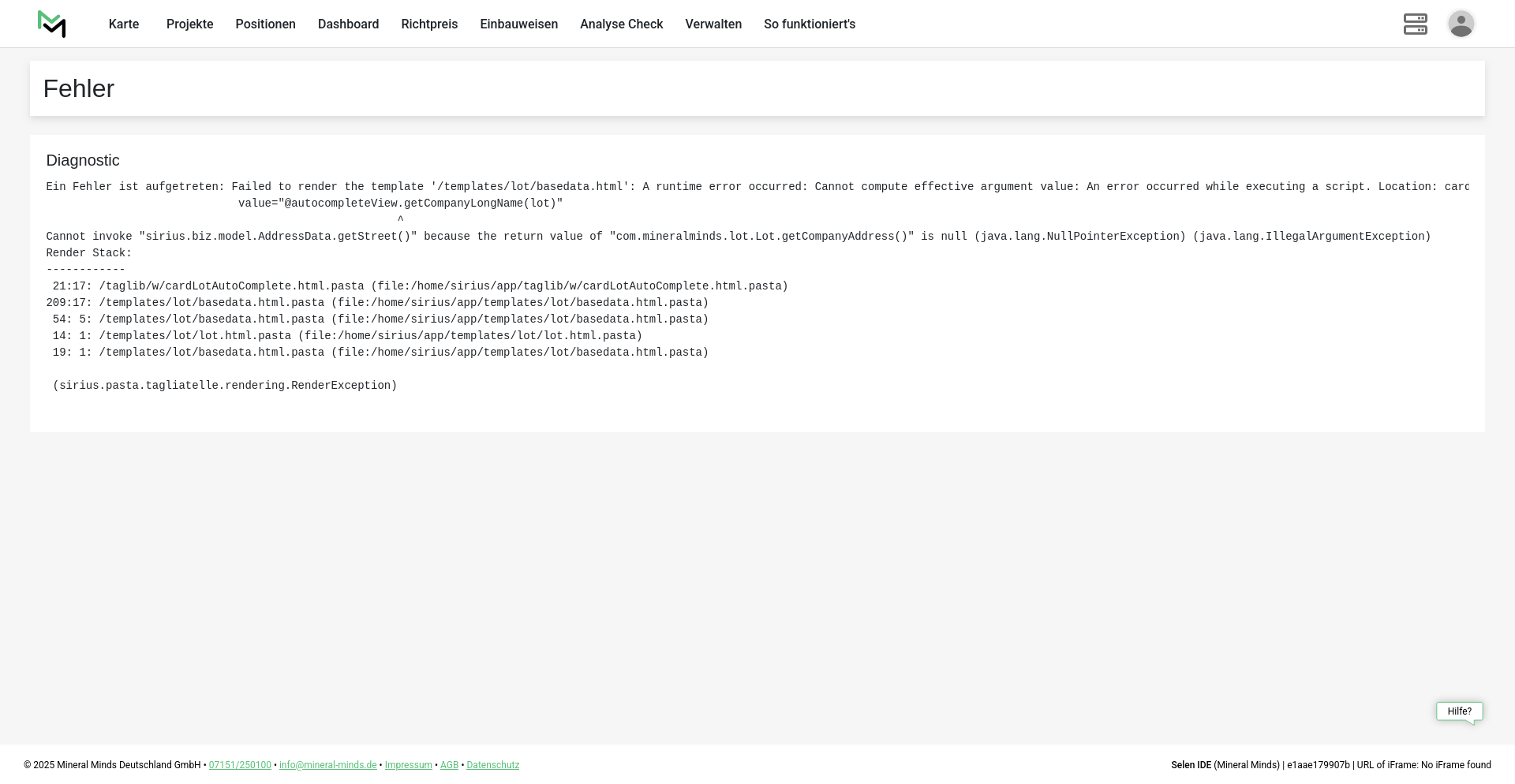The image size is (1515, 784).
Task: Click the info@mineral-minds.de email link
Action: click(327, 765)
